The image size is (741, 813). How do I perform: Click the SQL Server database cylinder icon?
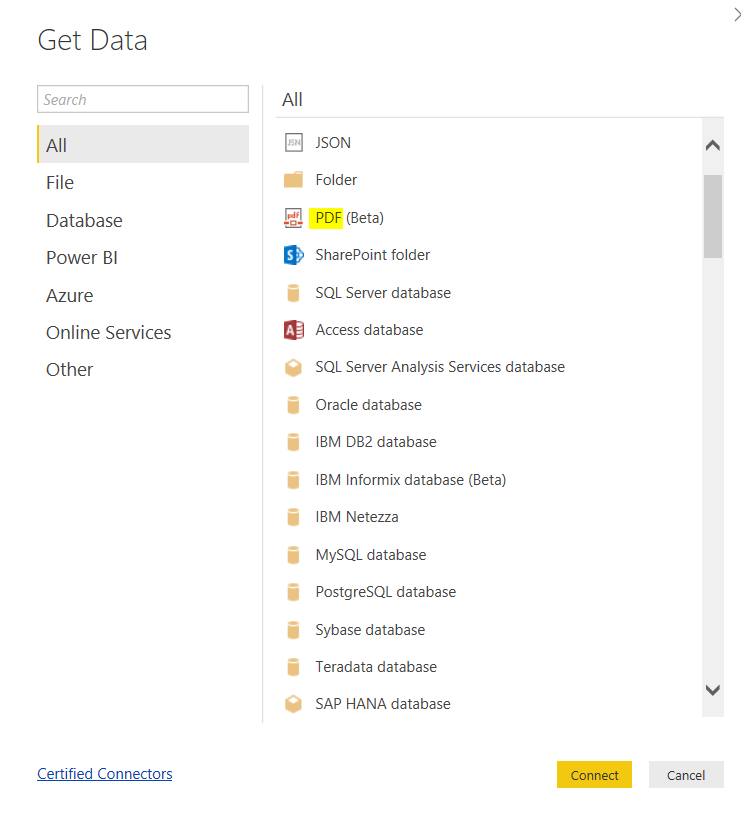(293, 293)
